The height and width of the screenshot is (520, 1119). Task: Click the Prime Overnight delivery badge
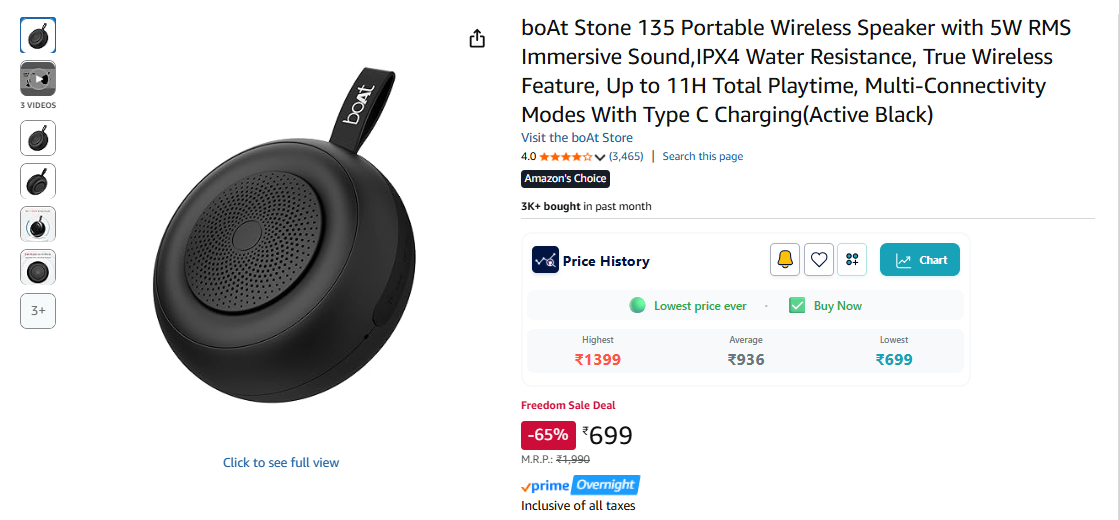580,485
